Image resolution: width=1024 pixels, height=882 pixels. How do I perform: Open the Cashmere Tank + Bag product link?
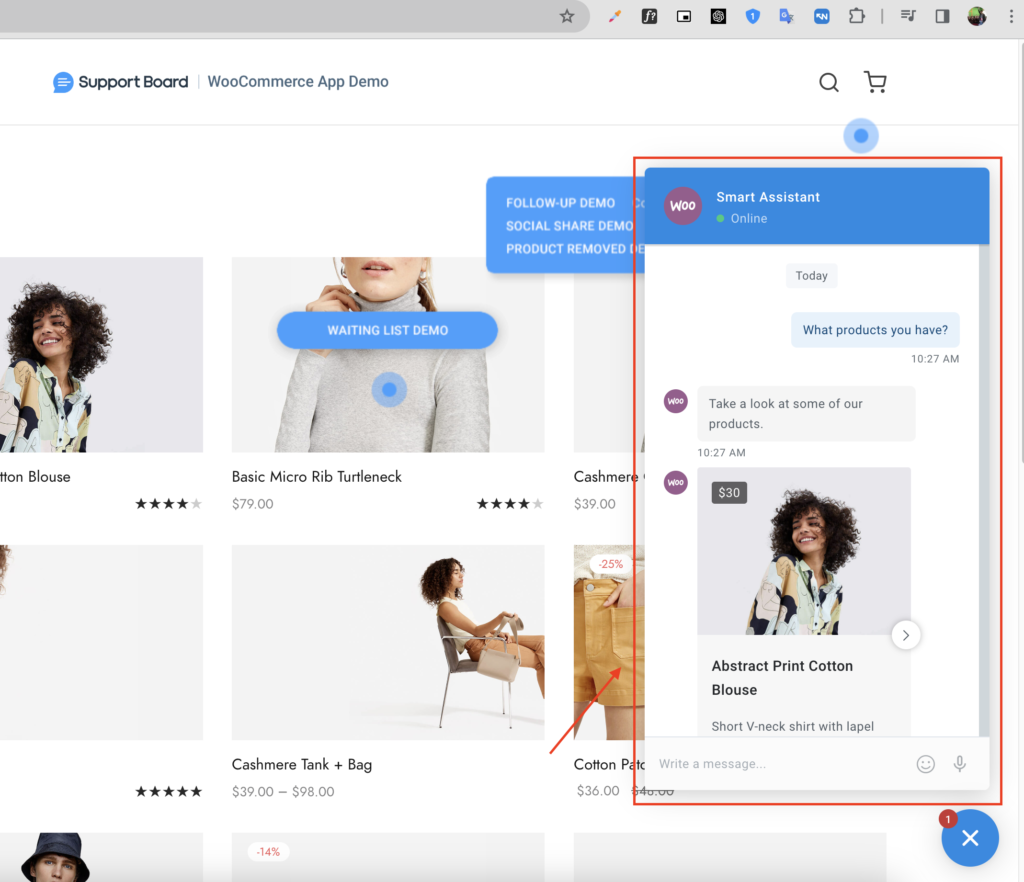(x=302, y=764)
